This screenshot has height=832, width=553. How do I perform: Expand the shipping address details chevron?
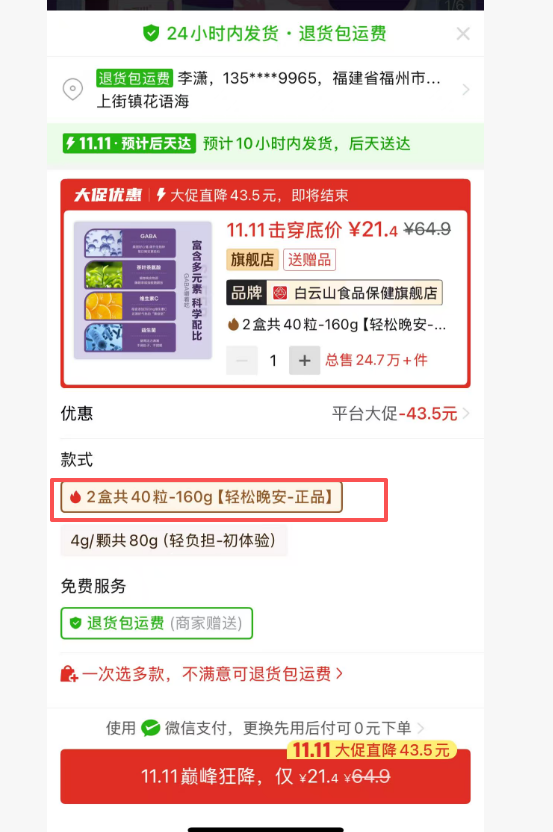coord(465,90)
